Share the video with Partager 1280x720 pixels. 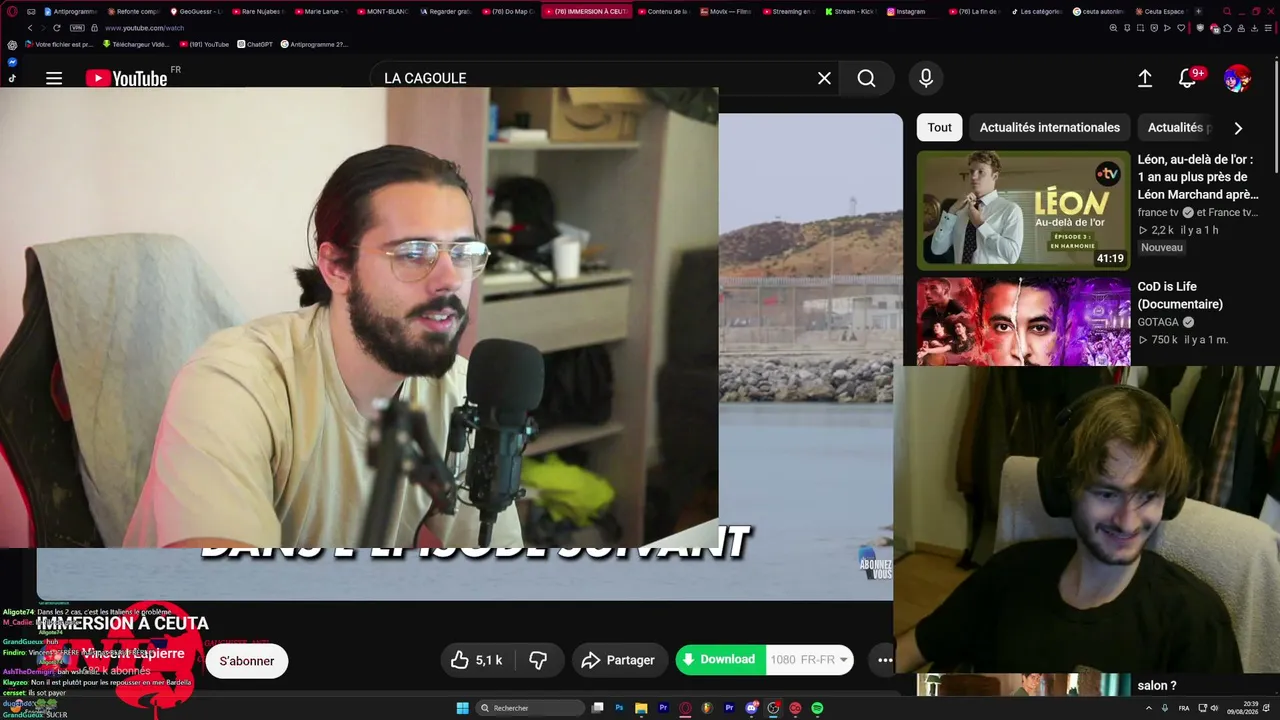[x=619, y=660]
